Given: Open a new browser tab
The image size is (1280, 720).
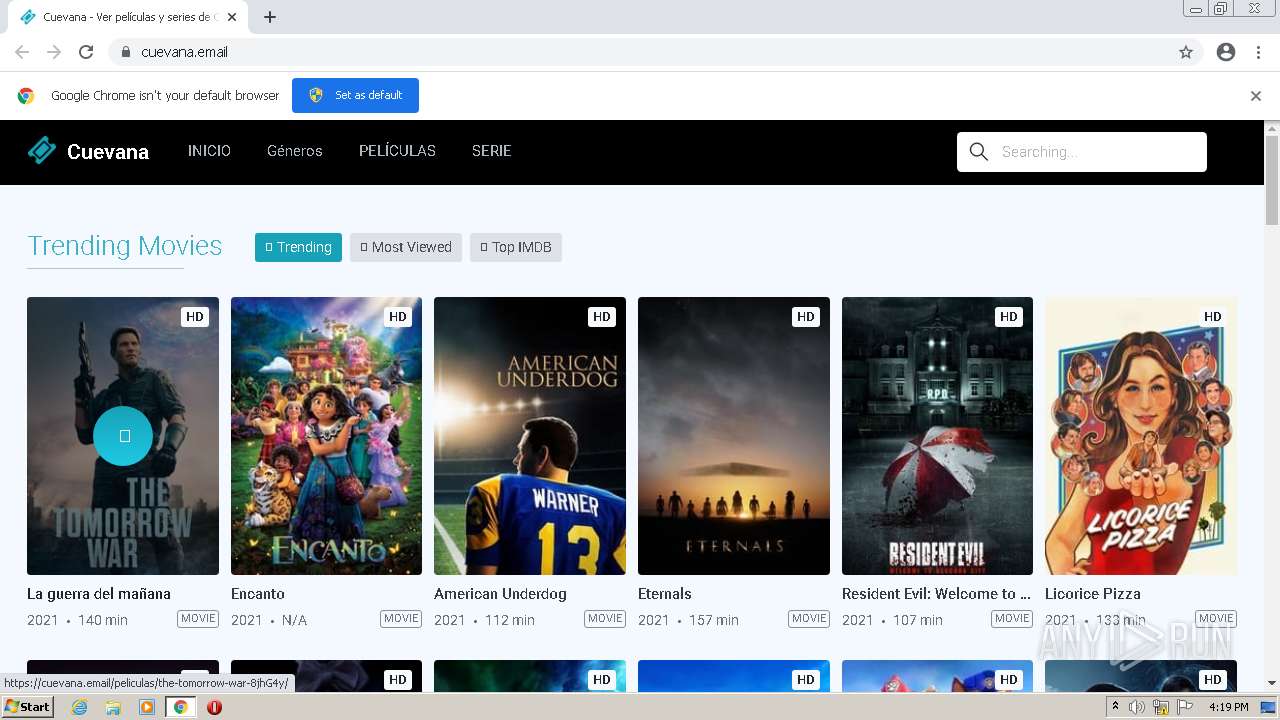Looking at the screenshot, I should 270,17.
